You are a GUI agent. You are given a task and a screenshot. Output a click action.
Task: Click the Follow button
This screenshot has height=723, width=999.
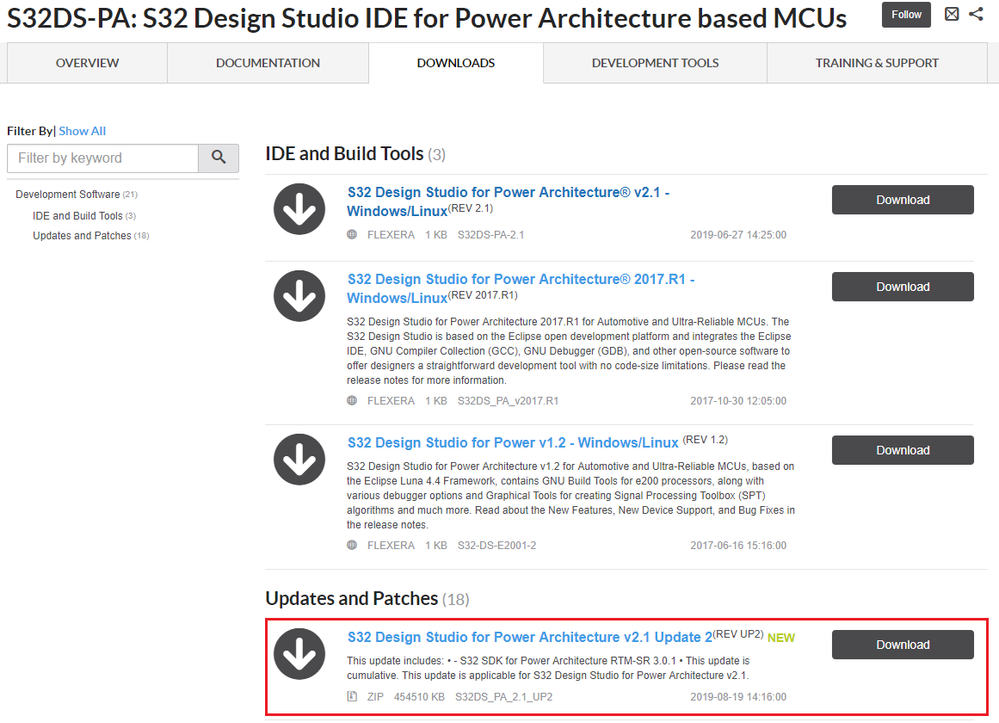[906, 15]
